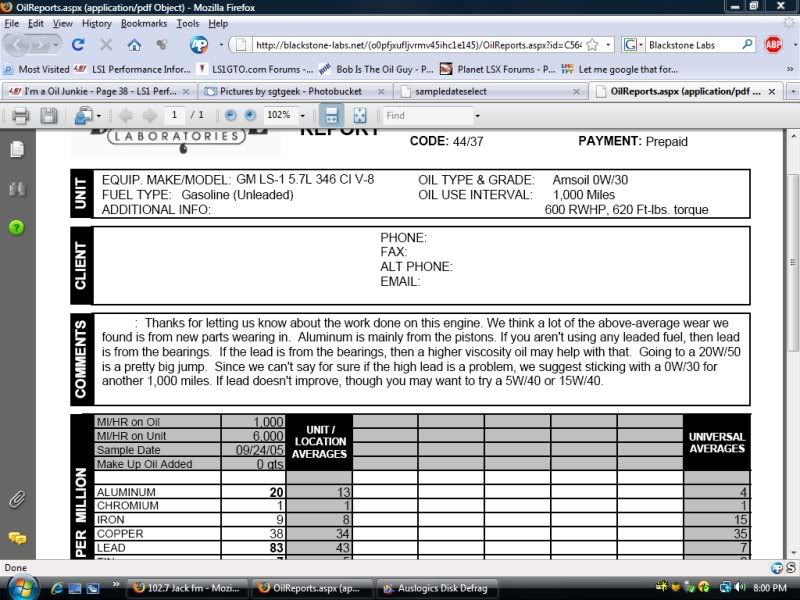Show more bookmarks chevron
The height and width of the screenshot is (600, 800).
[x=790, y=69]
